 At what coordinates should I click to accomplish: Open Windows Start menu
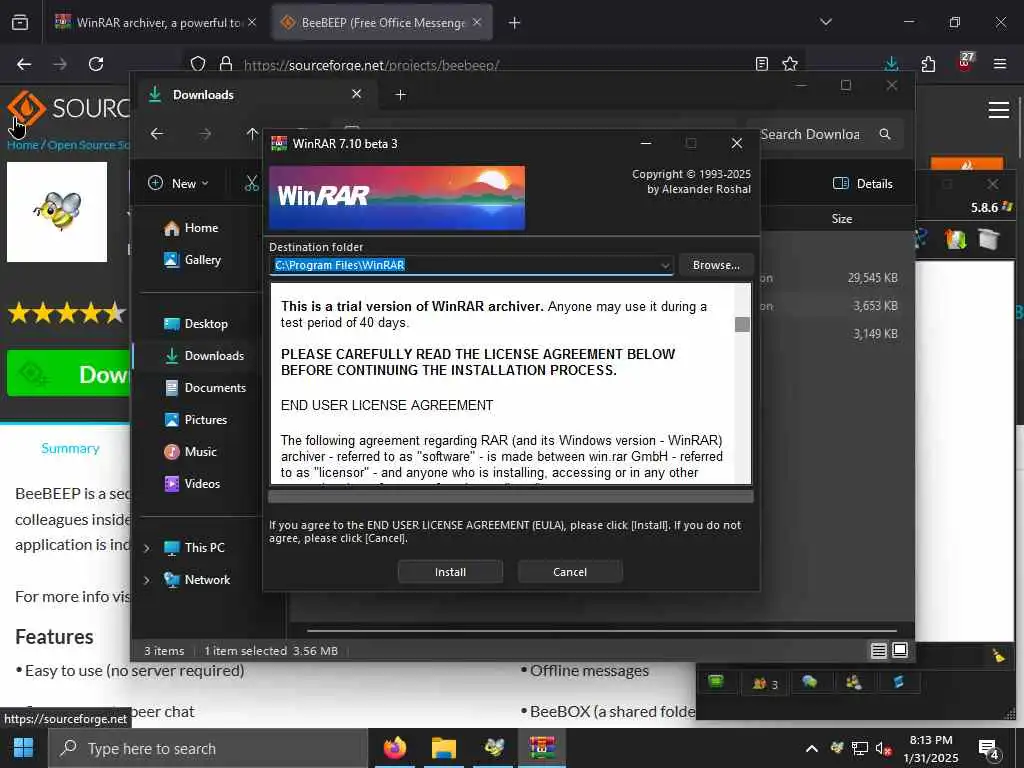pos(24,748)
